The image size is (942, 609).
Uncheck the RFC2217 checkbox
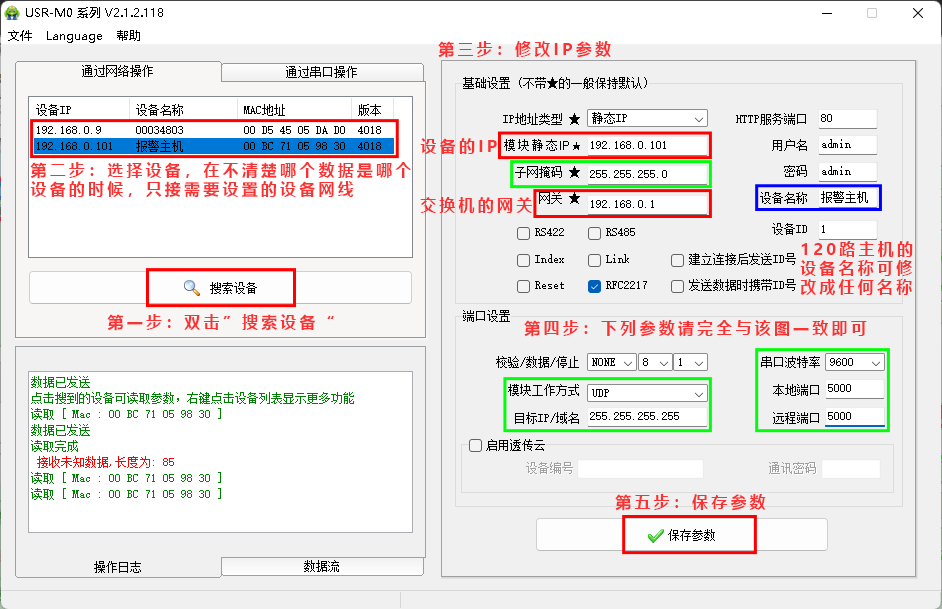(594, 285)
